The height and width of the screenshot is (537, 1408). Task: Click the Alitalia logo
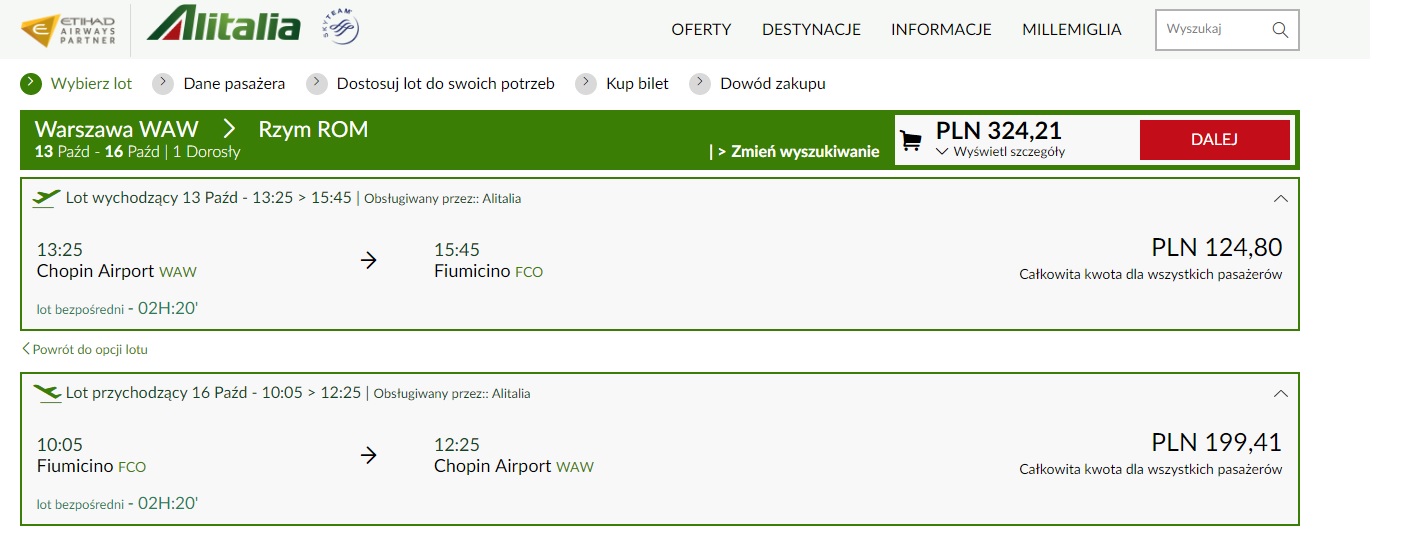pyautogui.click(x=223, y=23)
